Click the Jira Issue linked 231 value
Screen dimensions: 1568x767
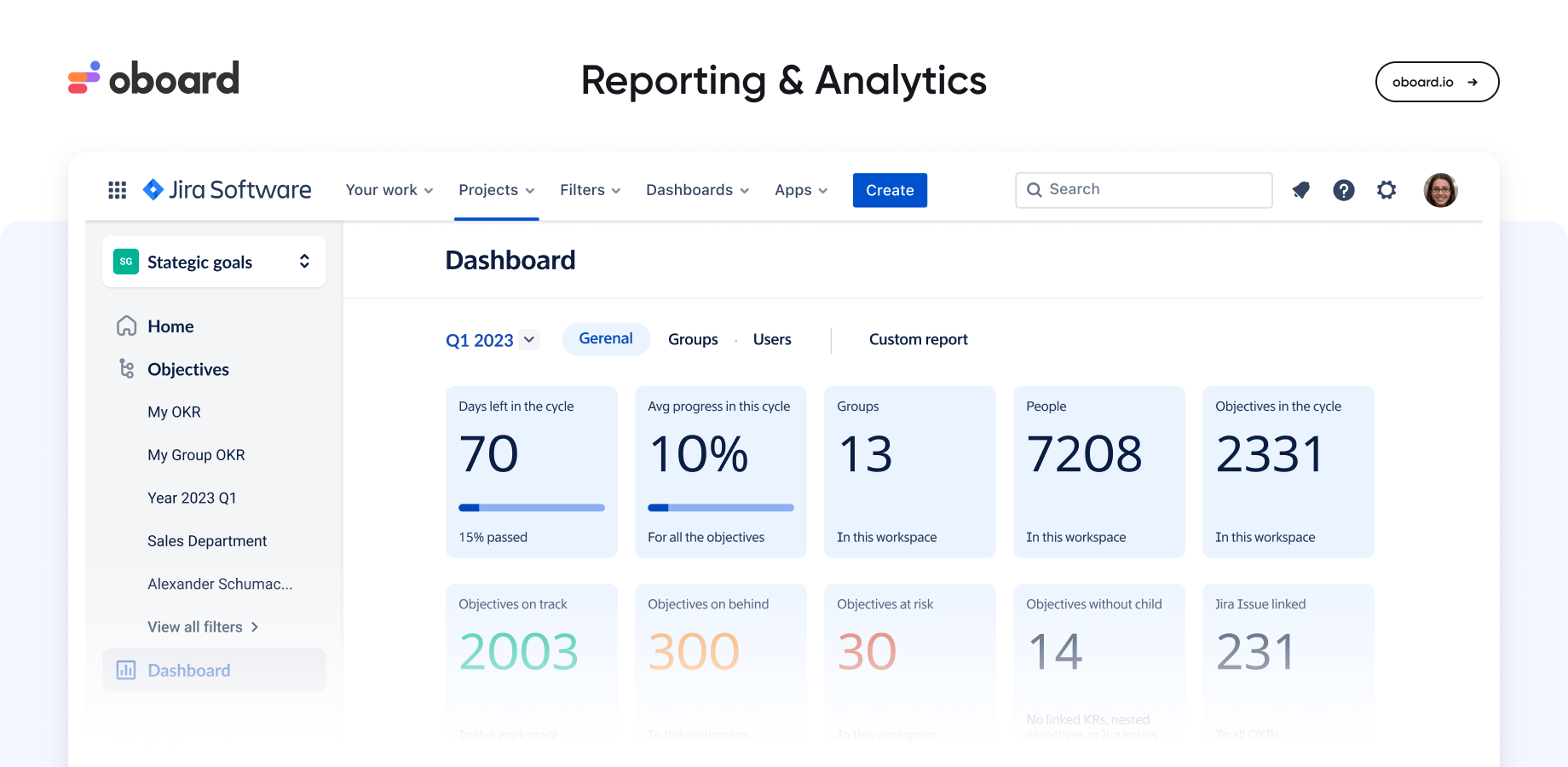(1255, 652)
